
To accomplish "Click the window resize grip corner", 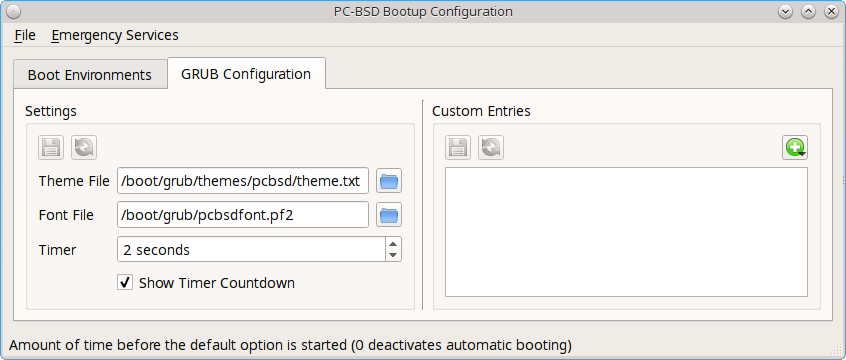I will pyautogui.click(x=837, y=351).
